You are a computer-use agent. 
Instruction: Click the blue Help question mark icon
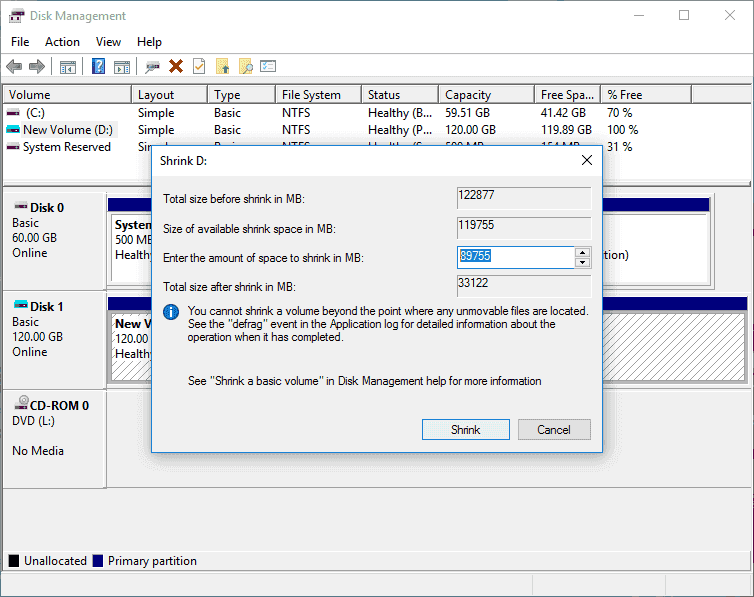point(99,67)
